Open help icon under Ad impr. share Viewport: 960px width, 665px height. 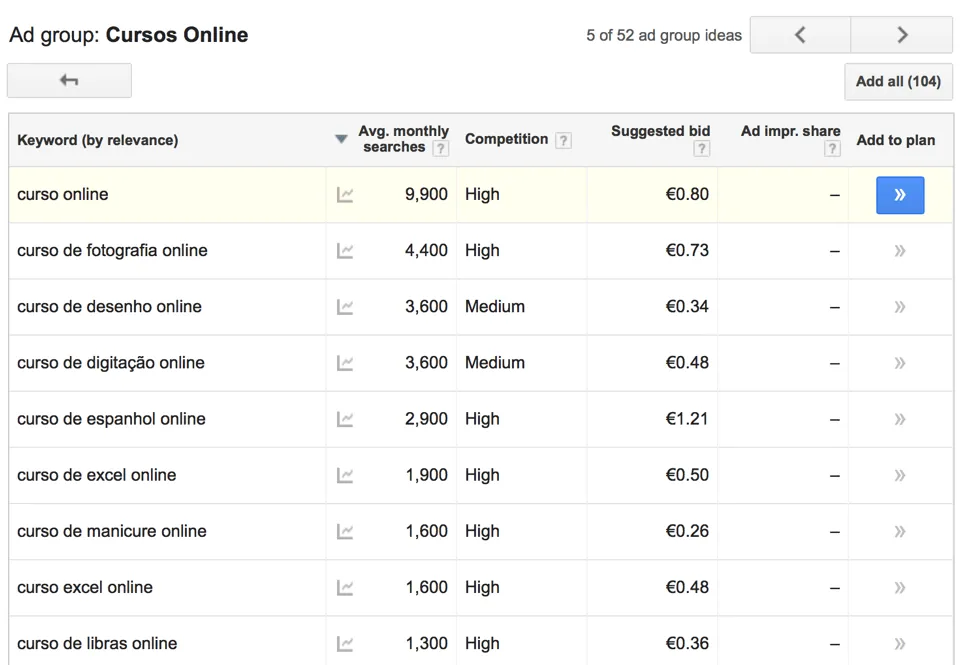832,148
